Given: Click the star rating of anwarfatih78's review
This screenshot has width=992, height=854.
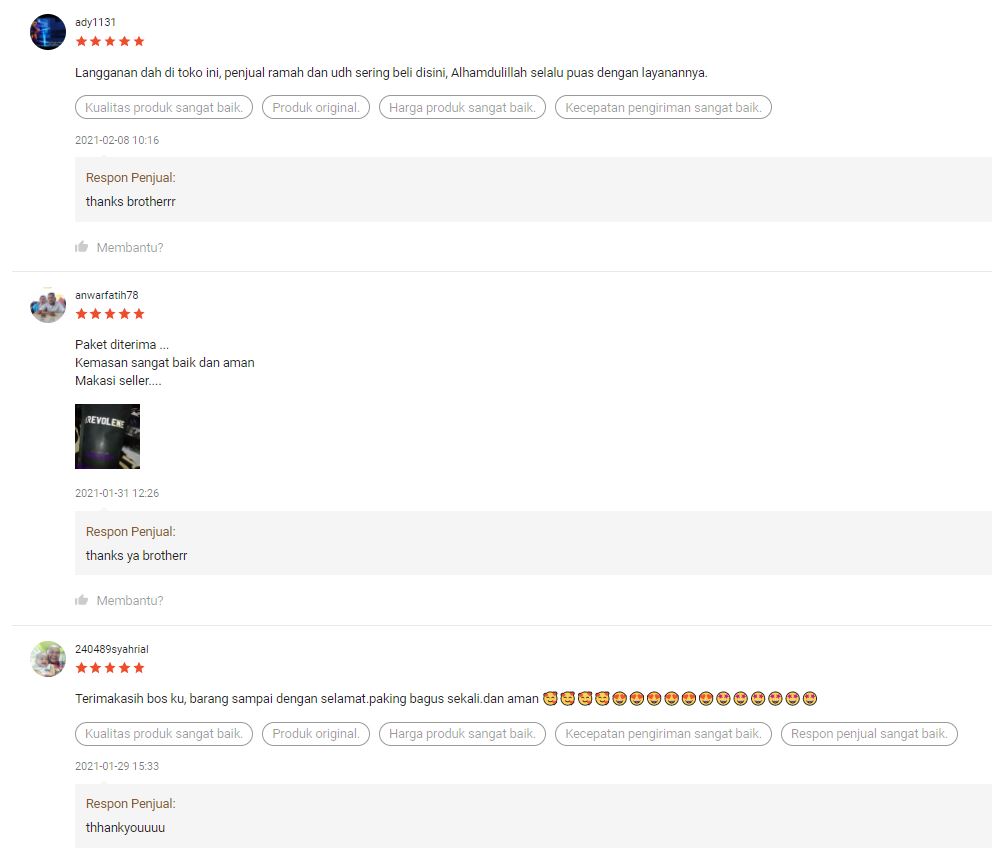Looking at the screenshot, I should coord(110,314).
